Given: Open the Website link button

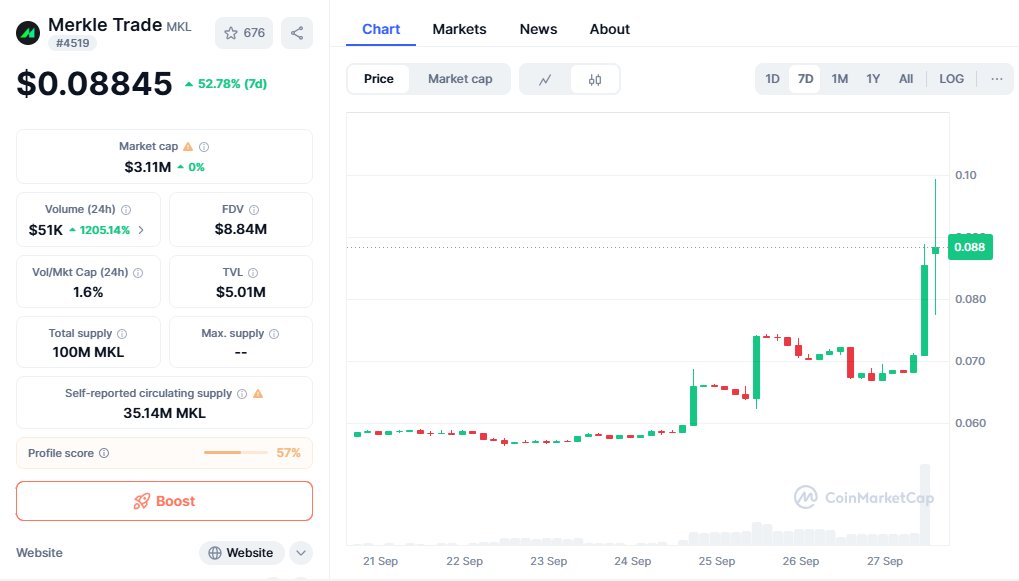Looking at the screenshot, I should pos(241,553).
